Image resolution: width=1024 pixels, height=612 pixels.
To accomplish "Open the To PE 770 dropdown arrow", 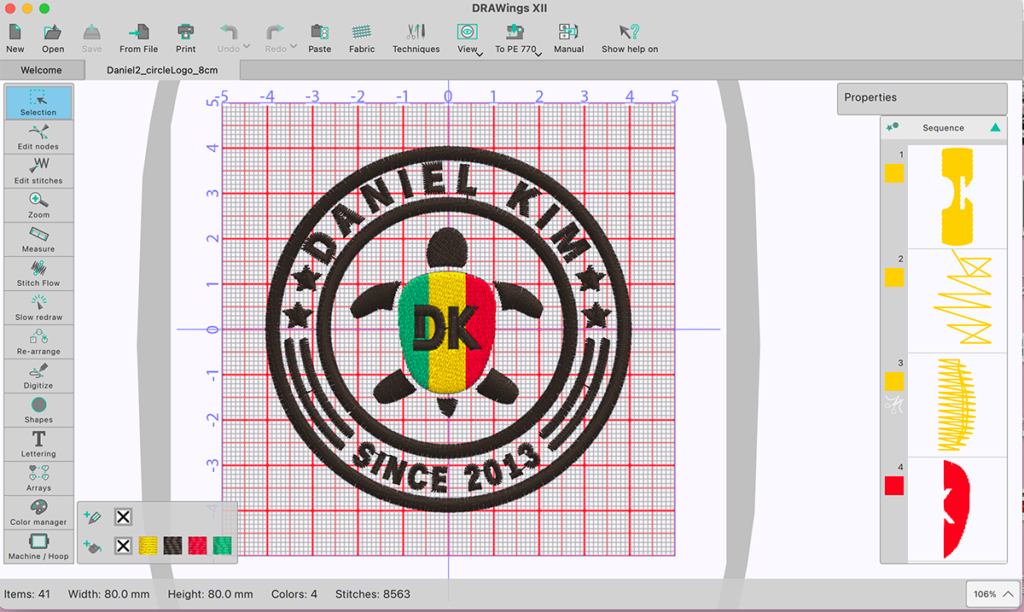I will click(x=538, y=54).
